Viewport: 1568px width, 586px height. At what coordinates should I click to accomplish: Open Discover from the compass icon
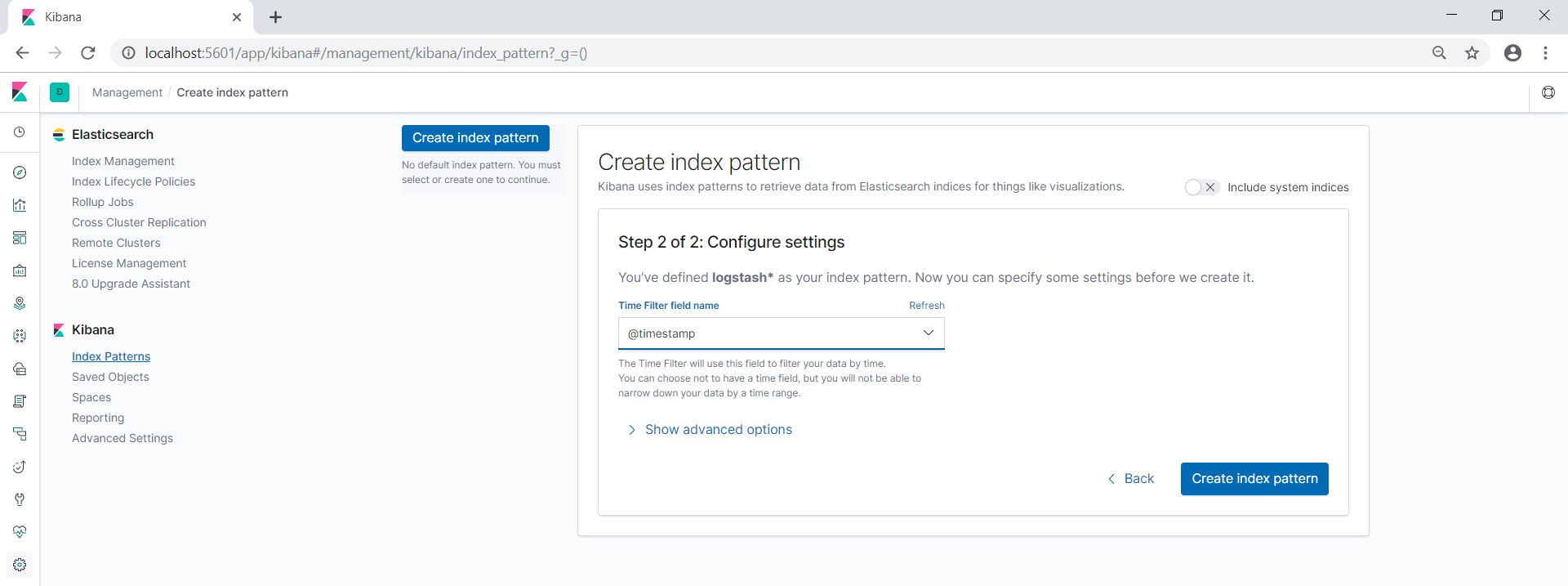[20, 172]
